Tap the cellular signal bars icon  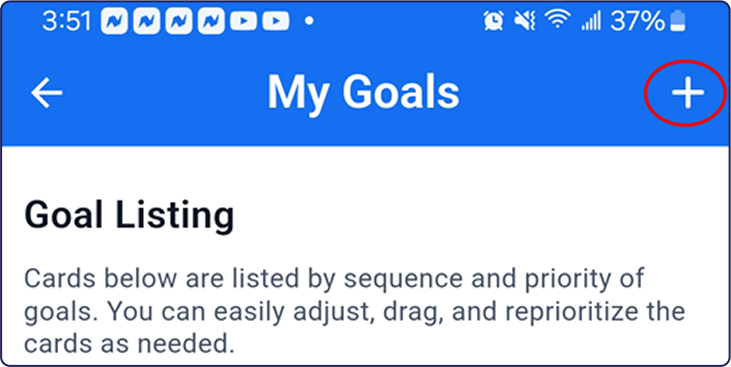tap(591, 22)
